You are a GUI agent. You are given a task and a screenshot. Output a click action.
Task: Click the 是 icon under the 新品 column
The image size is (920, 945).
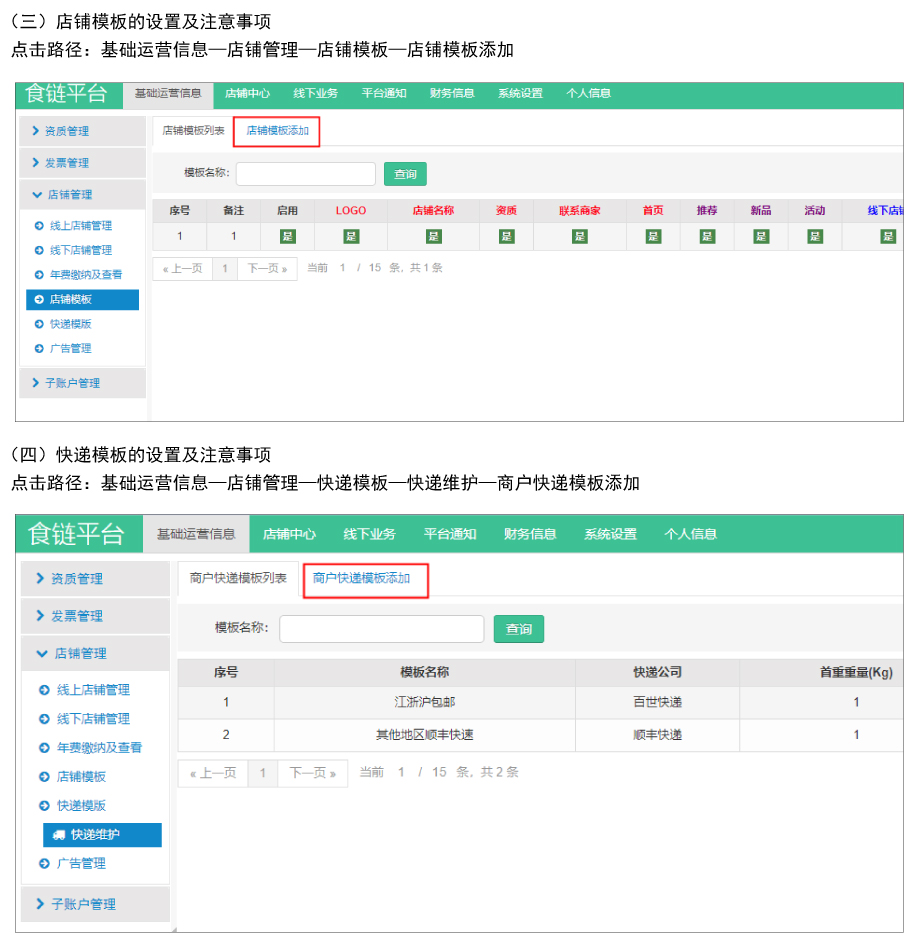coord(760,236)
